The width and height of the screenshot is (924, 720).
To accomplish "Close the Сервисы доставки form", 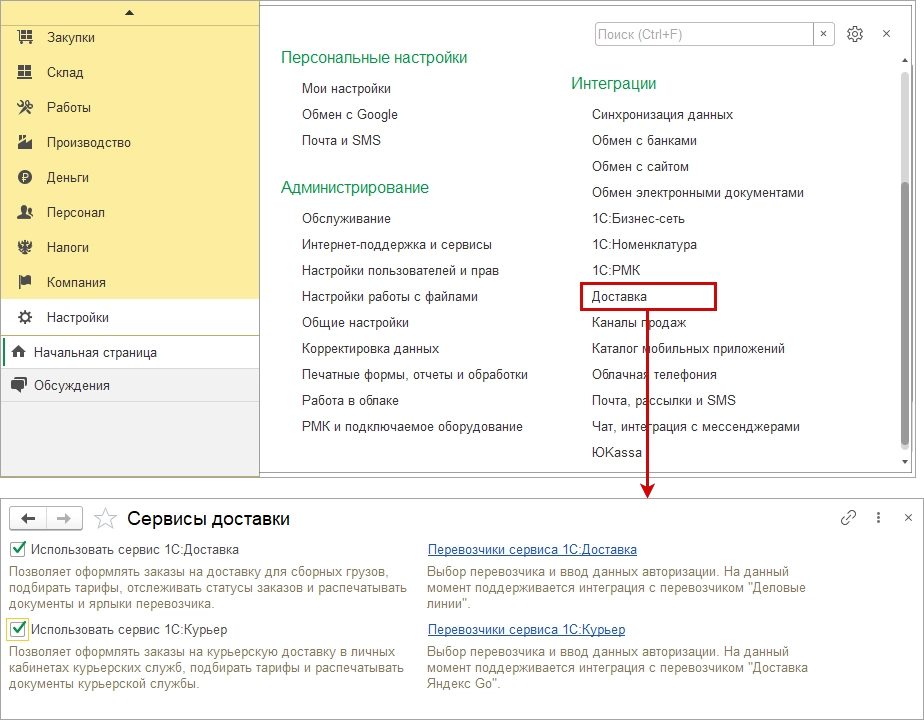I will coord(908,518).
